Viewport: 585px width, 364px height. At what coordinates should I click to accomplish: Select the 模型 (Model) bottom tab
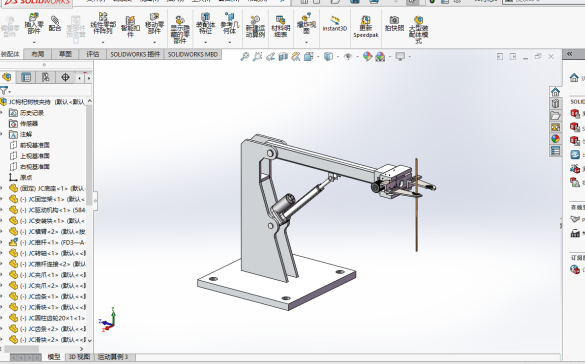pos(54,357)
